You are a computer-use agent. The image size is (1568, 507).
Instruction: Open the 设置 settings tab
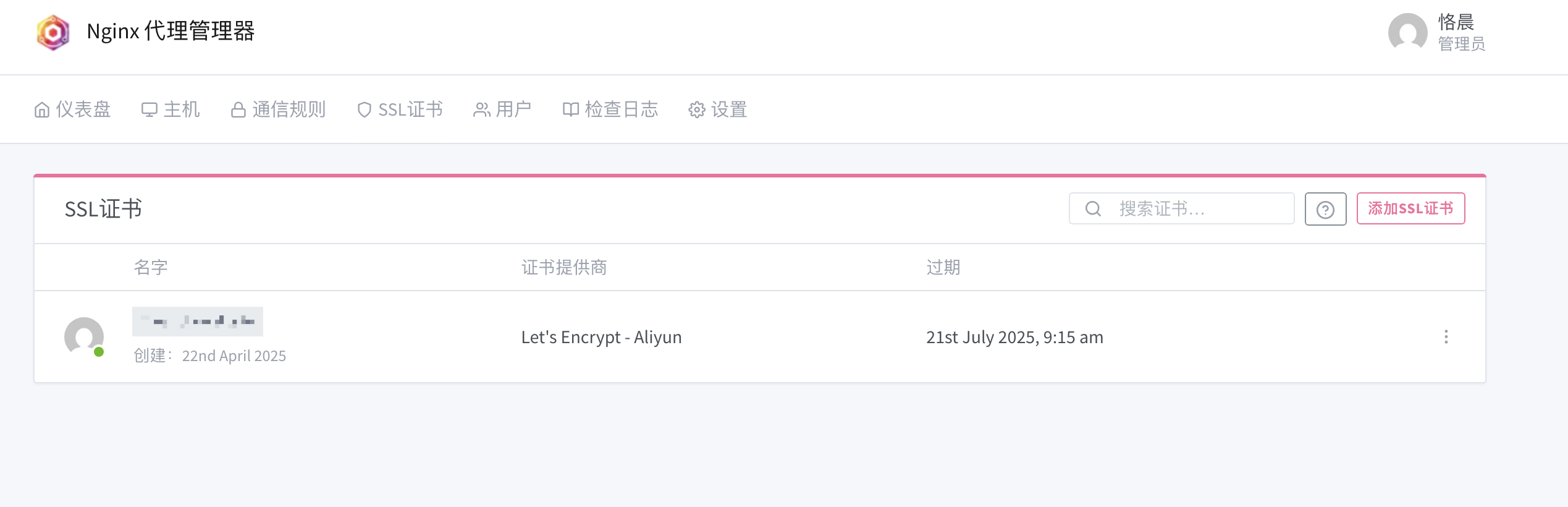pos(718,109)
